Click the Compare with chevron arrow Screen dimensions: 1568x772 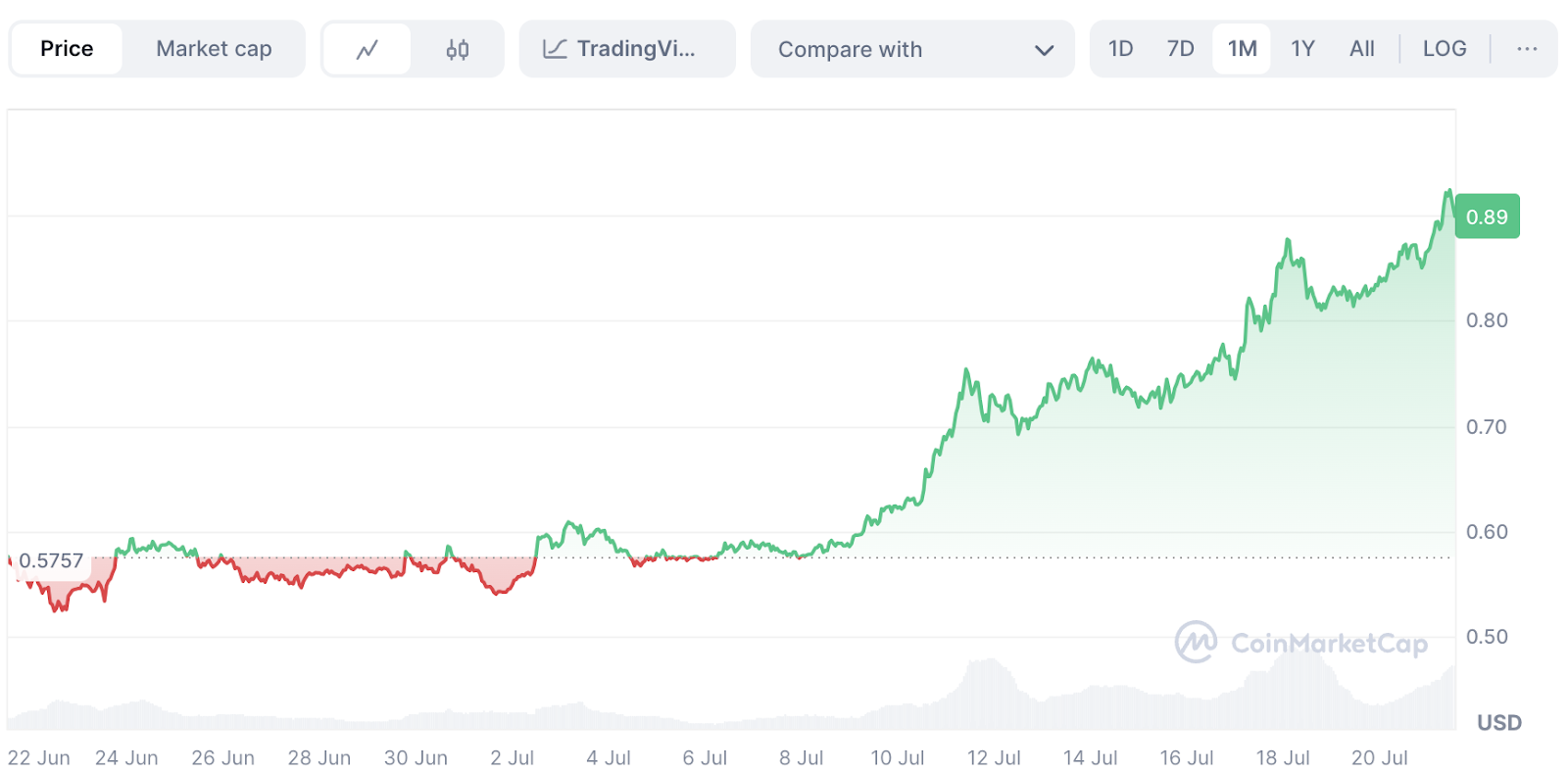pyautogui.click(x=1044, y=50)
